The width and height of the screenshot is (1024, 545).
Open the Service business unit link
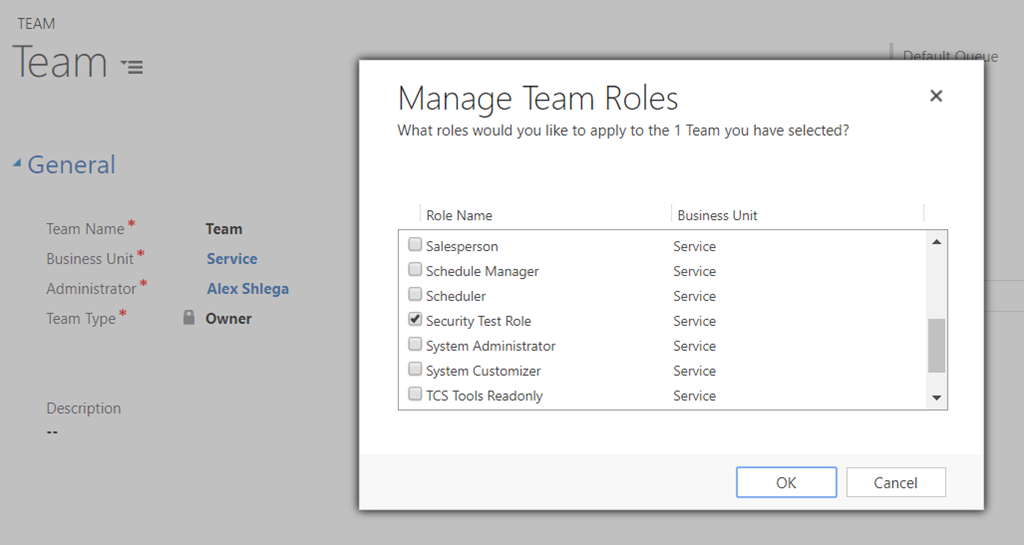tap(232, 258)
